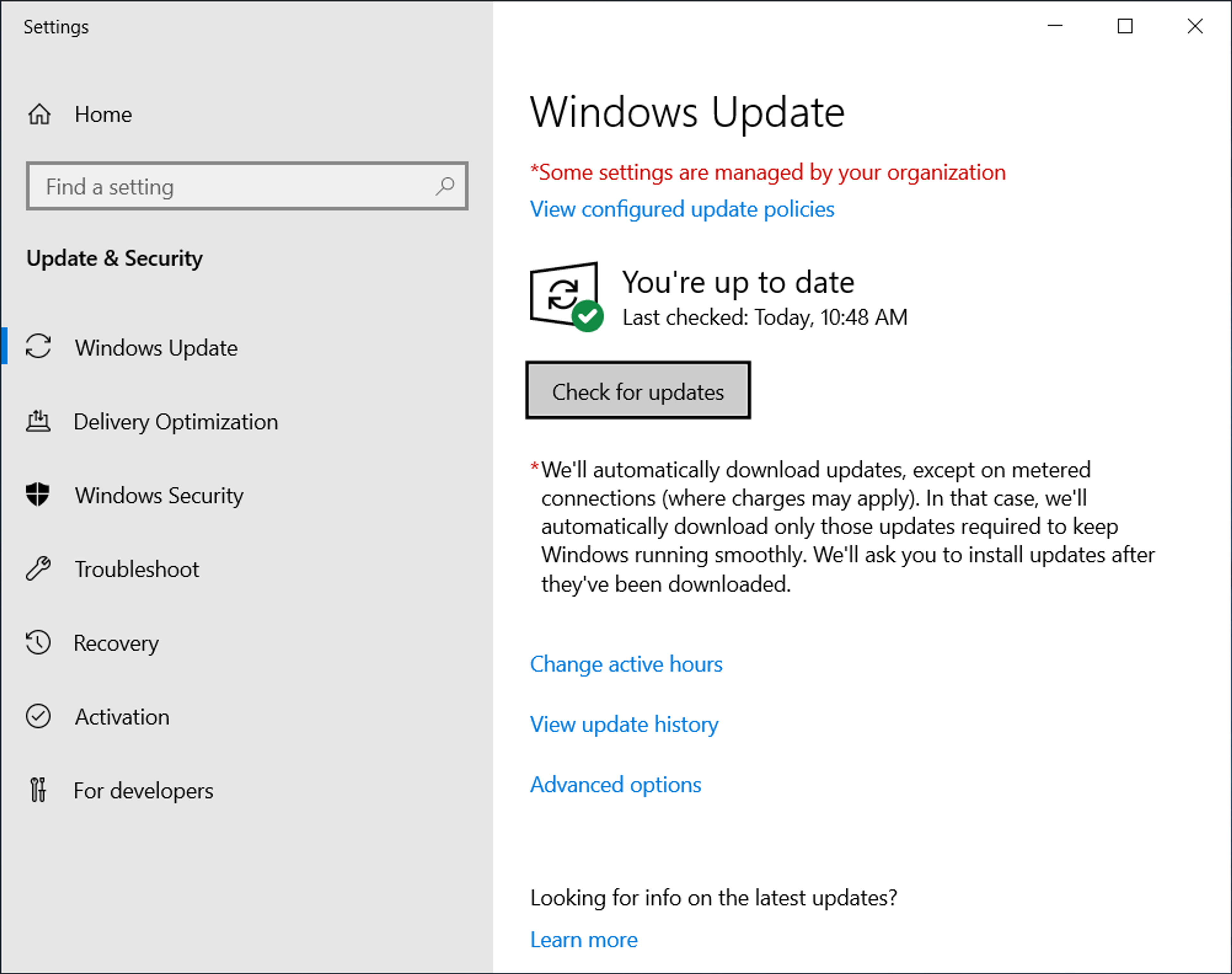Click the Check for updates button
1232x974 pixels.
point(638,391)
